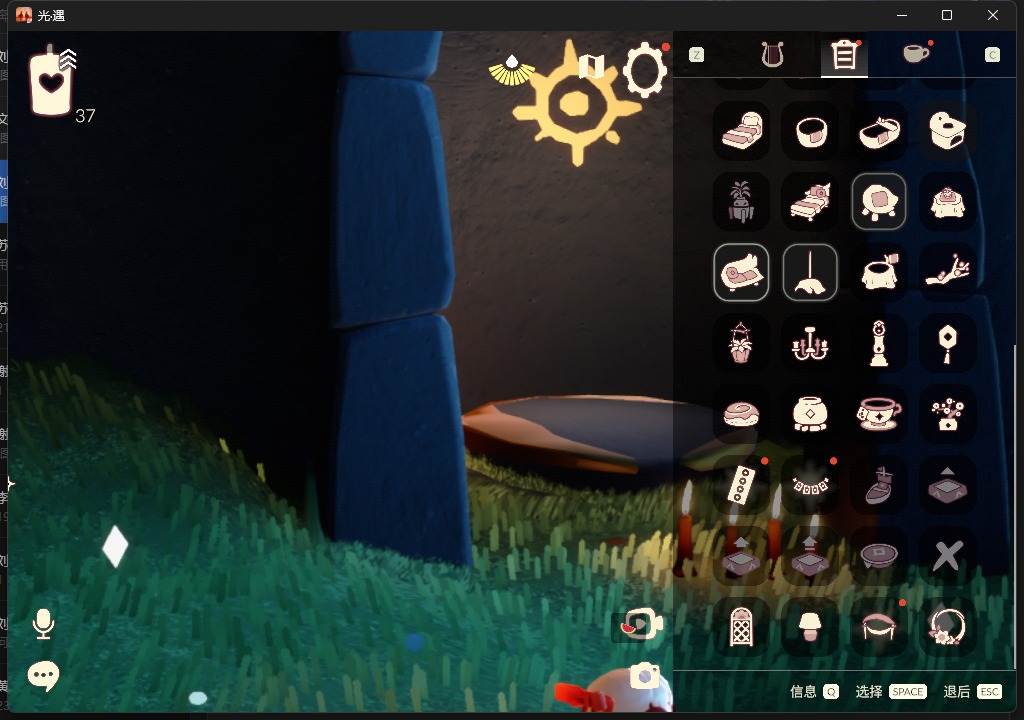Switch to the harp instruments tab

772,55
